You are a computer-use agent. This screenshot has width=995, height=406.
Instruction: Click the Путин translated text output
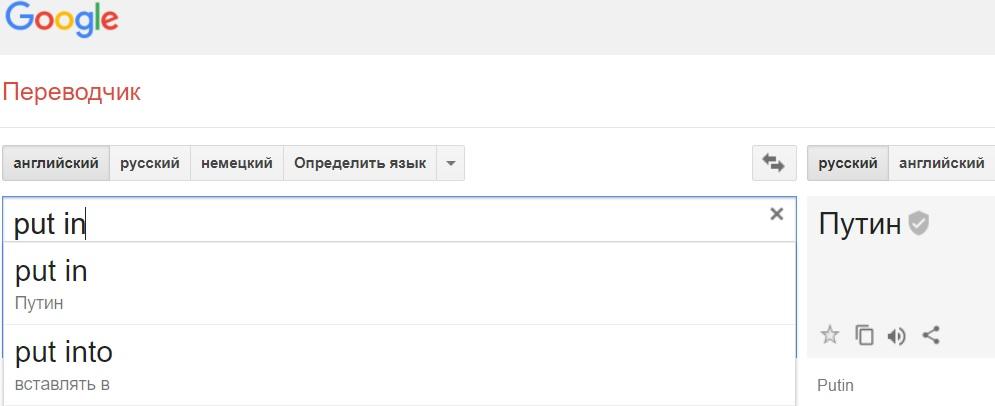(859, 223)
